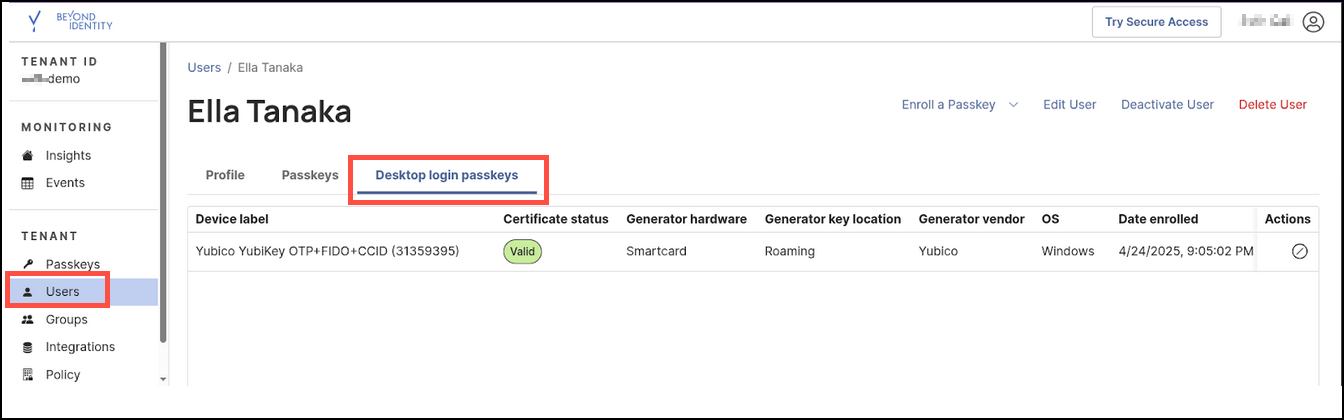Switch to the Passkeys tab
Viewport: 1344px width, 420px height.
[x=310, y=175]
